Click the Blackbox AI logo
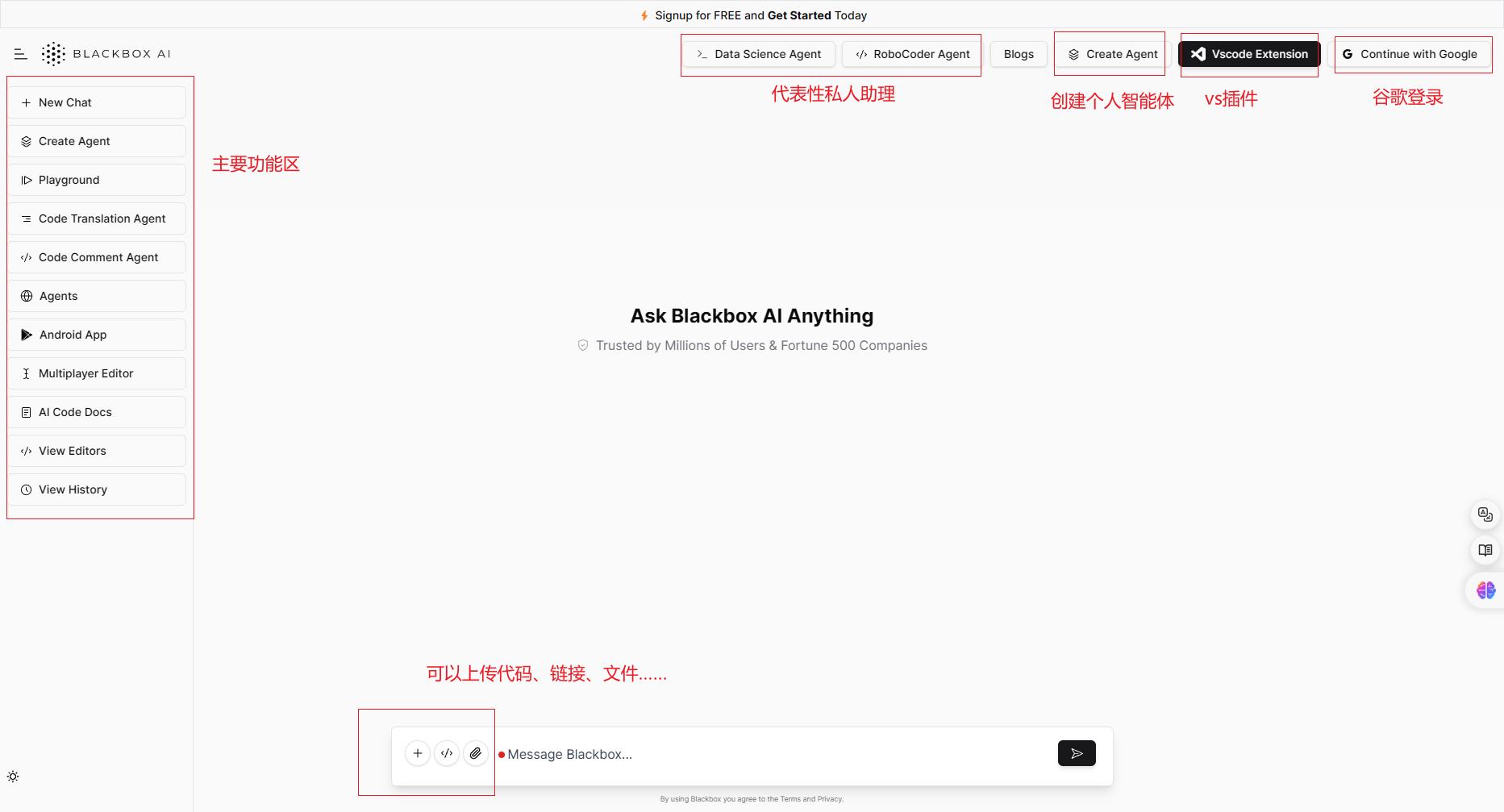 point(106,54)
